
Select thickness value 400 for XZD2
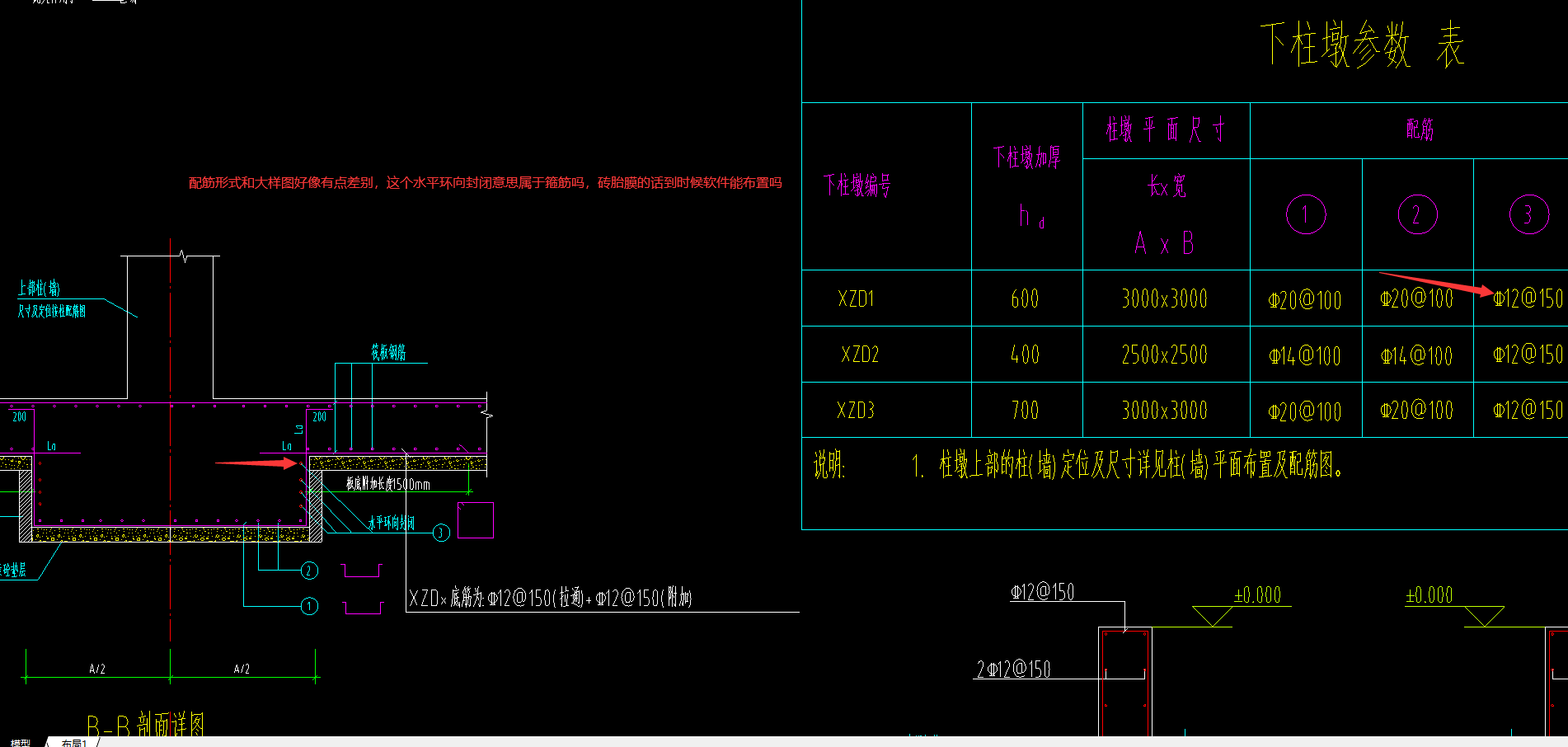coord(1025,355)
